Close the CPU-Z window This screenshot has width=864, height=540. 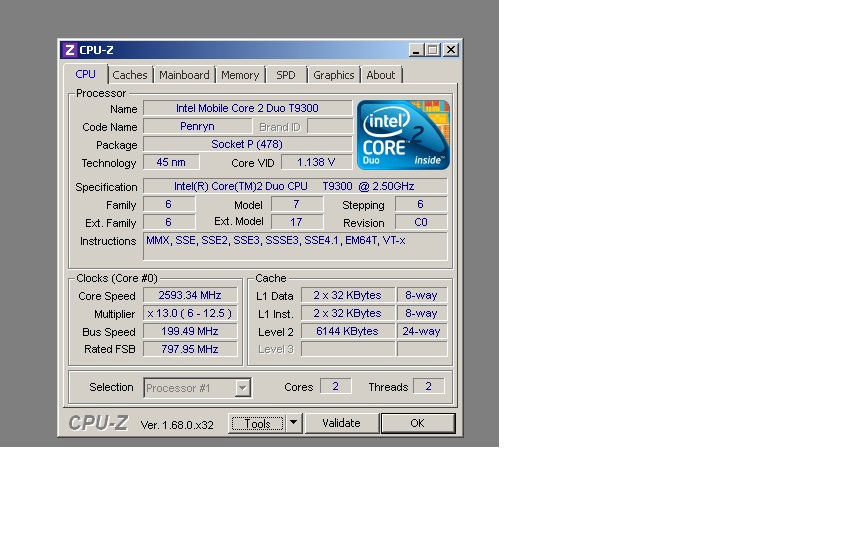pyautogui.click(x=451, y=50)
